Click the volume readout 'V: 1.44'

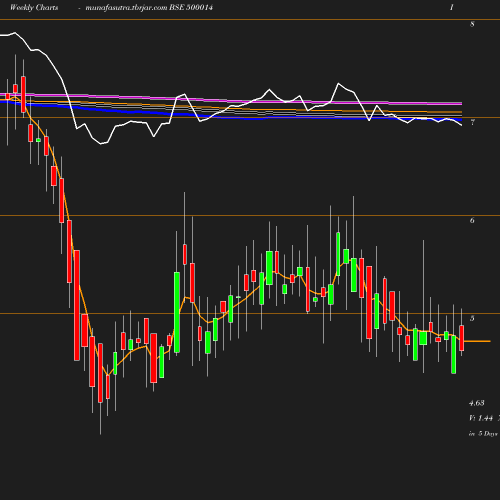pos(481,418)
